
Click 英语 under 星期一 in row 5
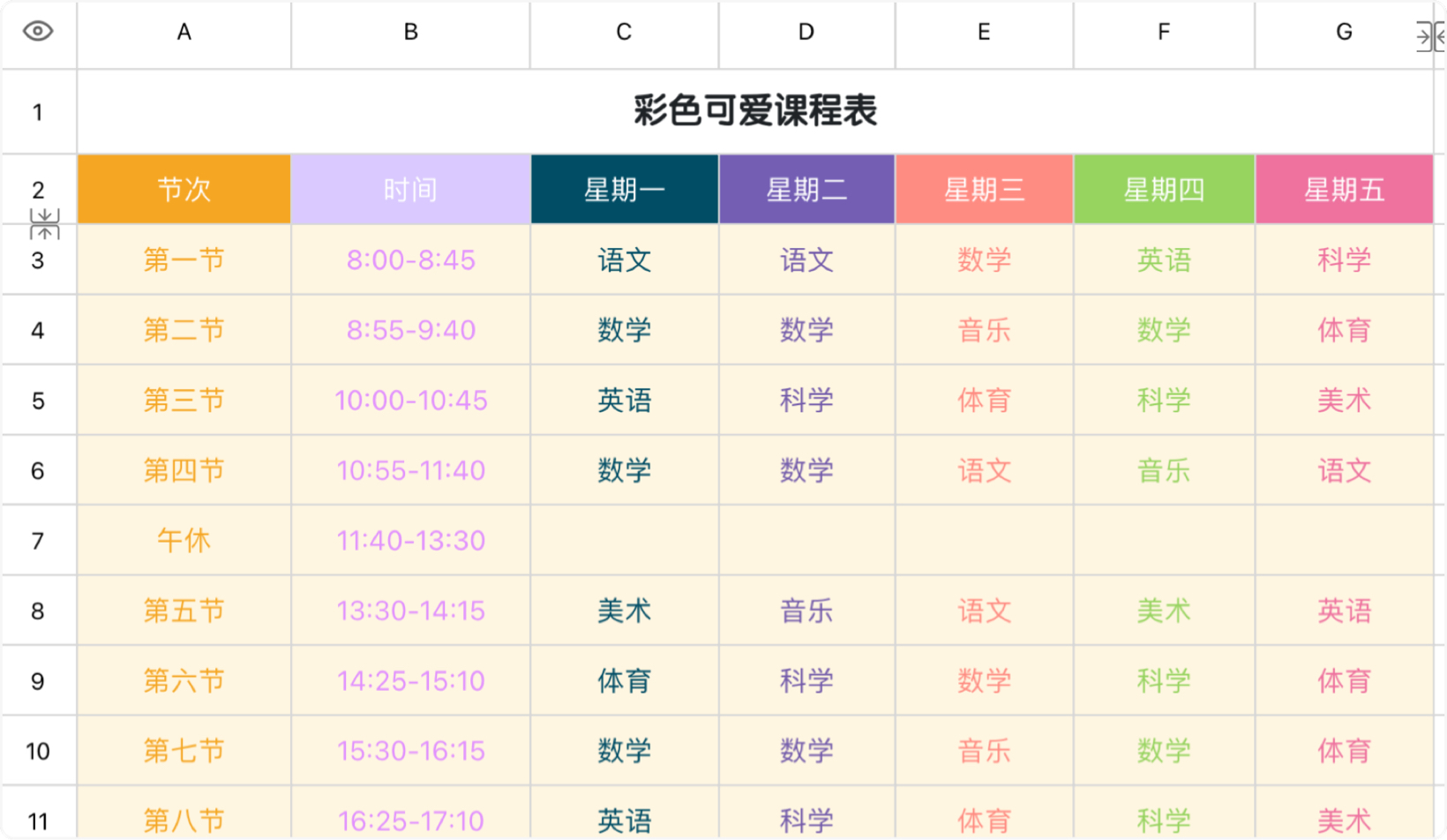624,401
